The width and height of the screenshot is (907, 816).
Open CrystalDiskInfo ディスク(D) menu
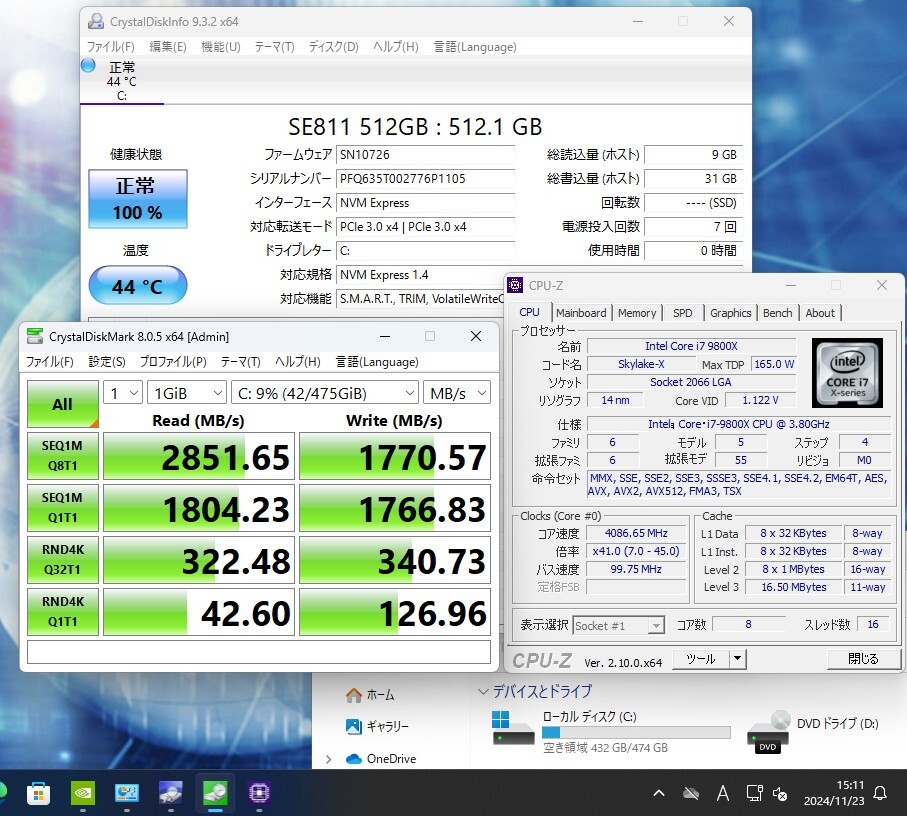click(x=333, y=47)
